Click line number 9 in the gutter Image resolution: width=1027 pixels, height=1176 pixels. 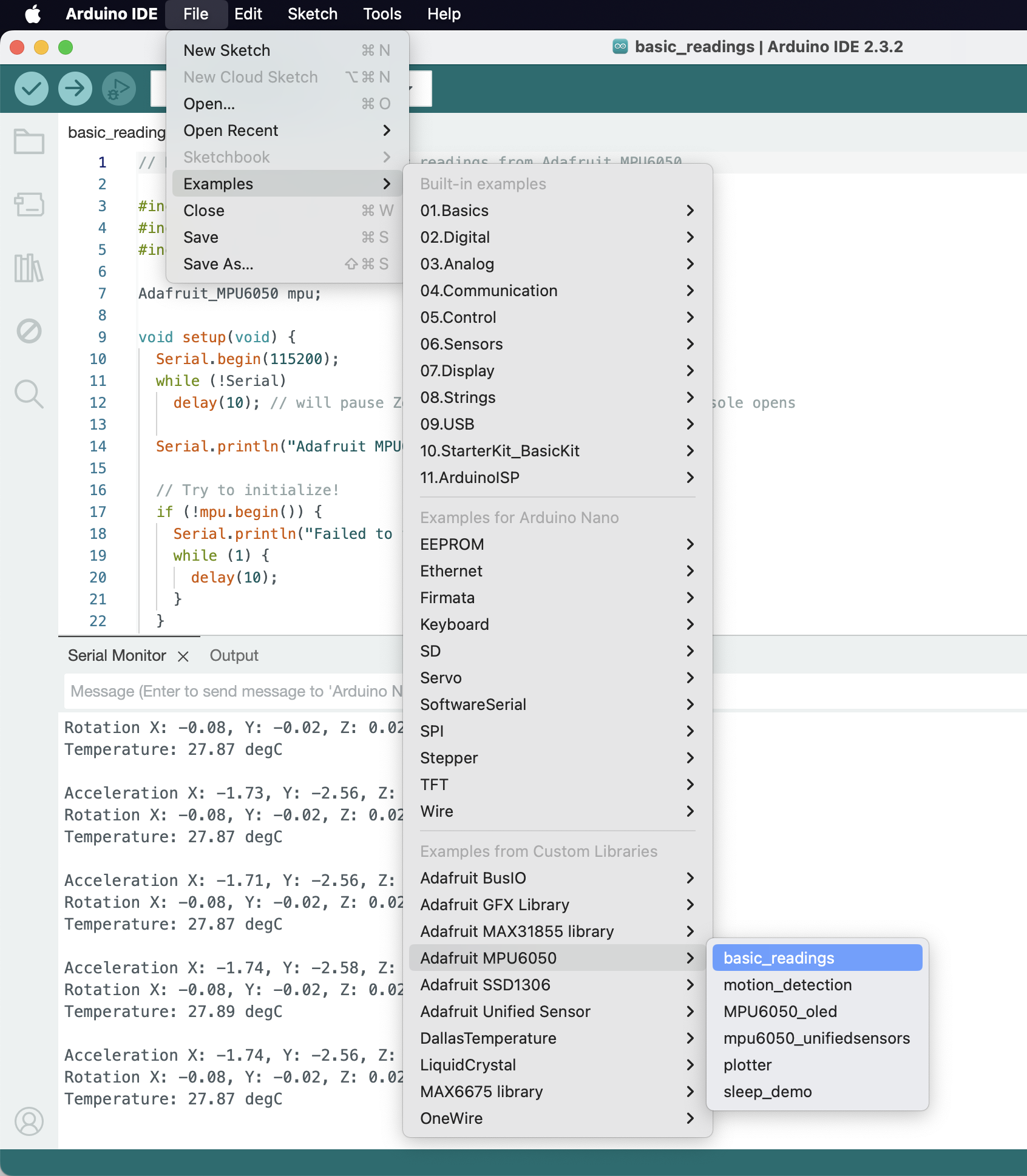click(102, 337)
